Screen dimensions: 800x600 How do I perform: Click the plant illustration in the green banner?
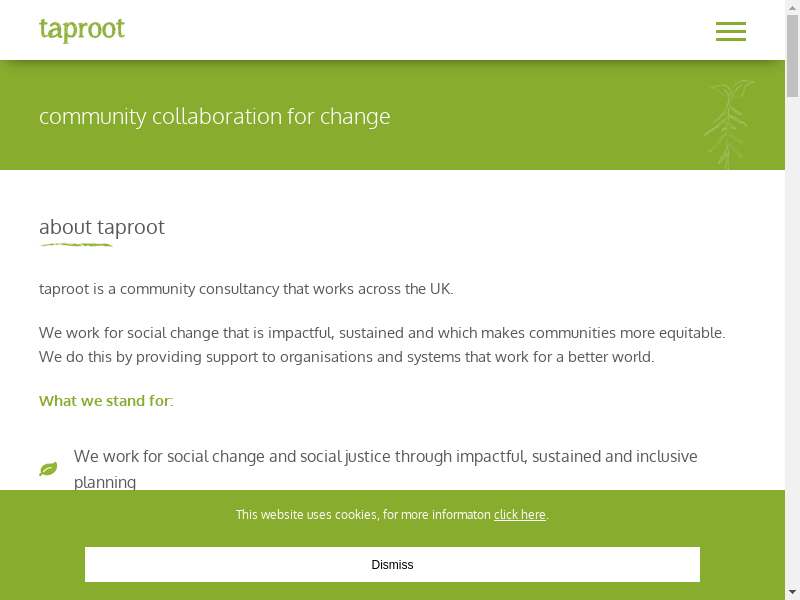click(728, 124)
